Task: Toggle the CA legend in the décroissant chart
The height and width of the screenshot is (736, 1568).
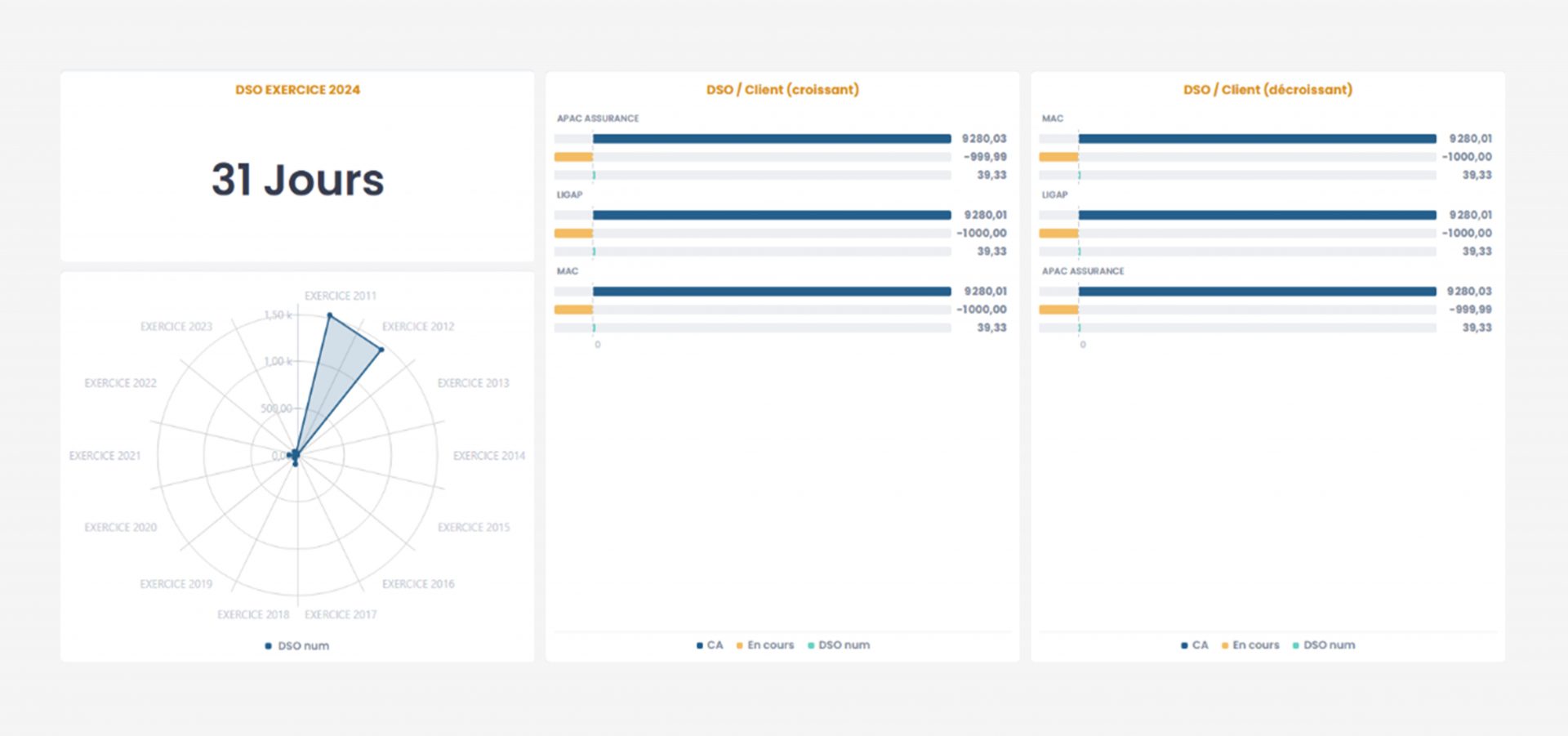Action: (1195, 645)
